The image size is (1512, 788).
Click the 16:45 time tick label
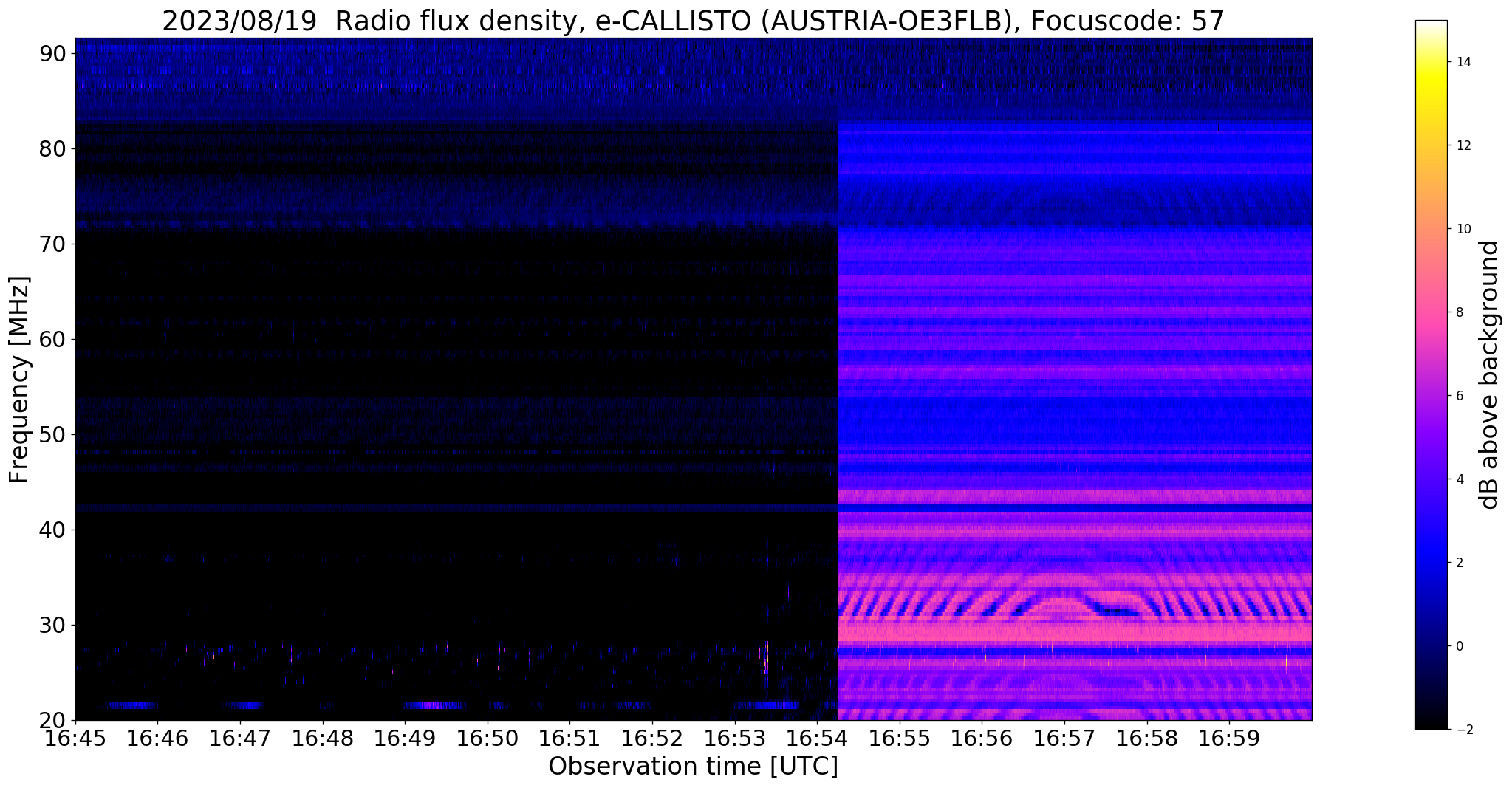click(75, 737)
